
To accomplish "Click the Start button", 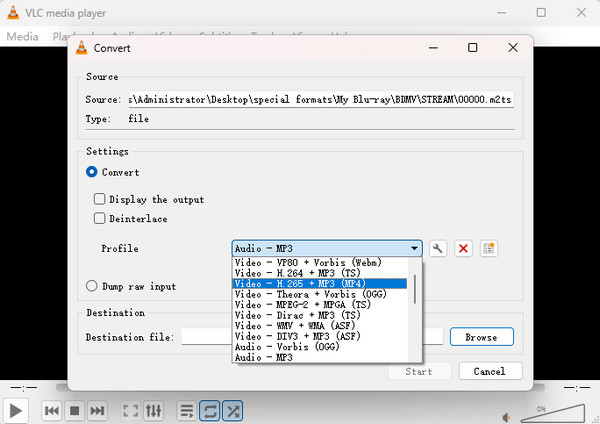I will 419,371.
